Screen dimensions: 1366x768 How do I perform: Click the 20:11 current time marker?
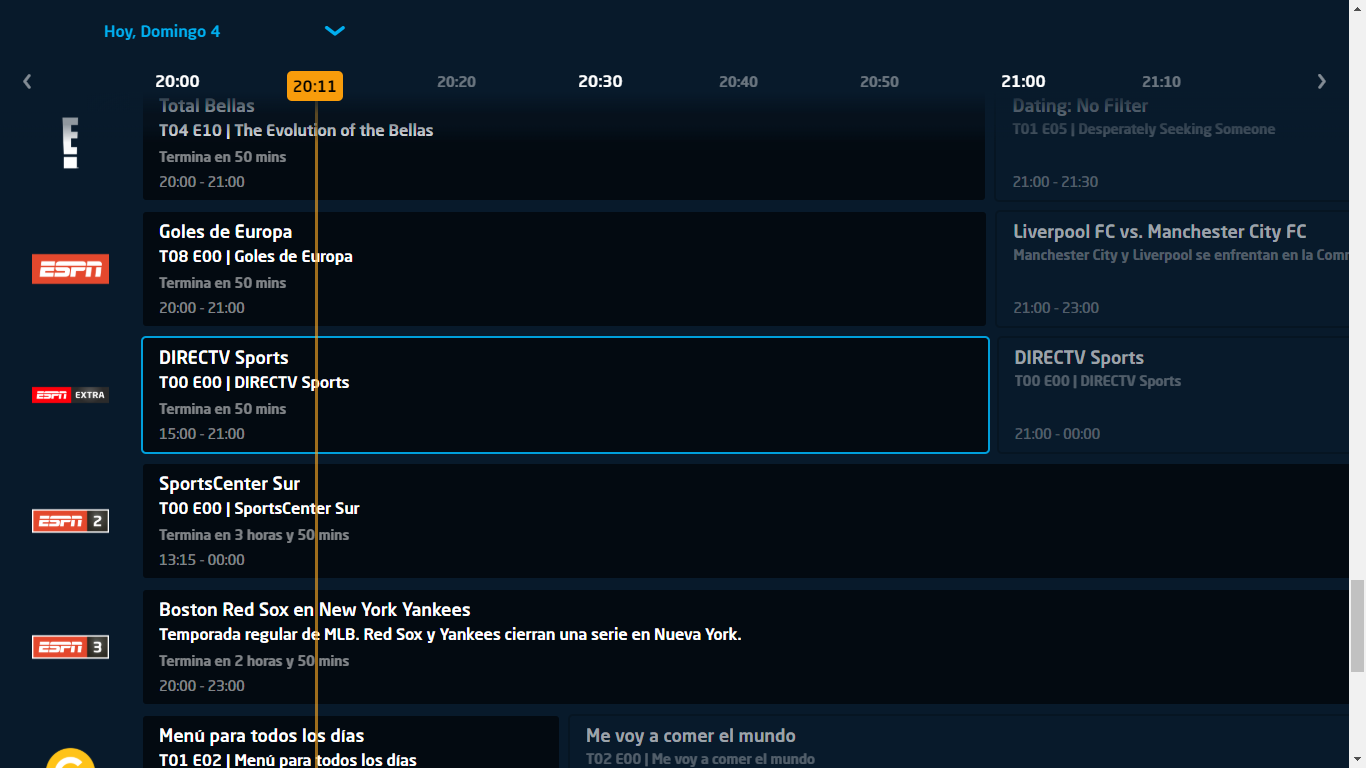[x=315, y=86]
